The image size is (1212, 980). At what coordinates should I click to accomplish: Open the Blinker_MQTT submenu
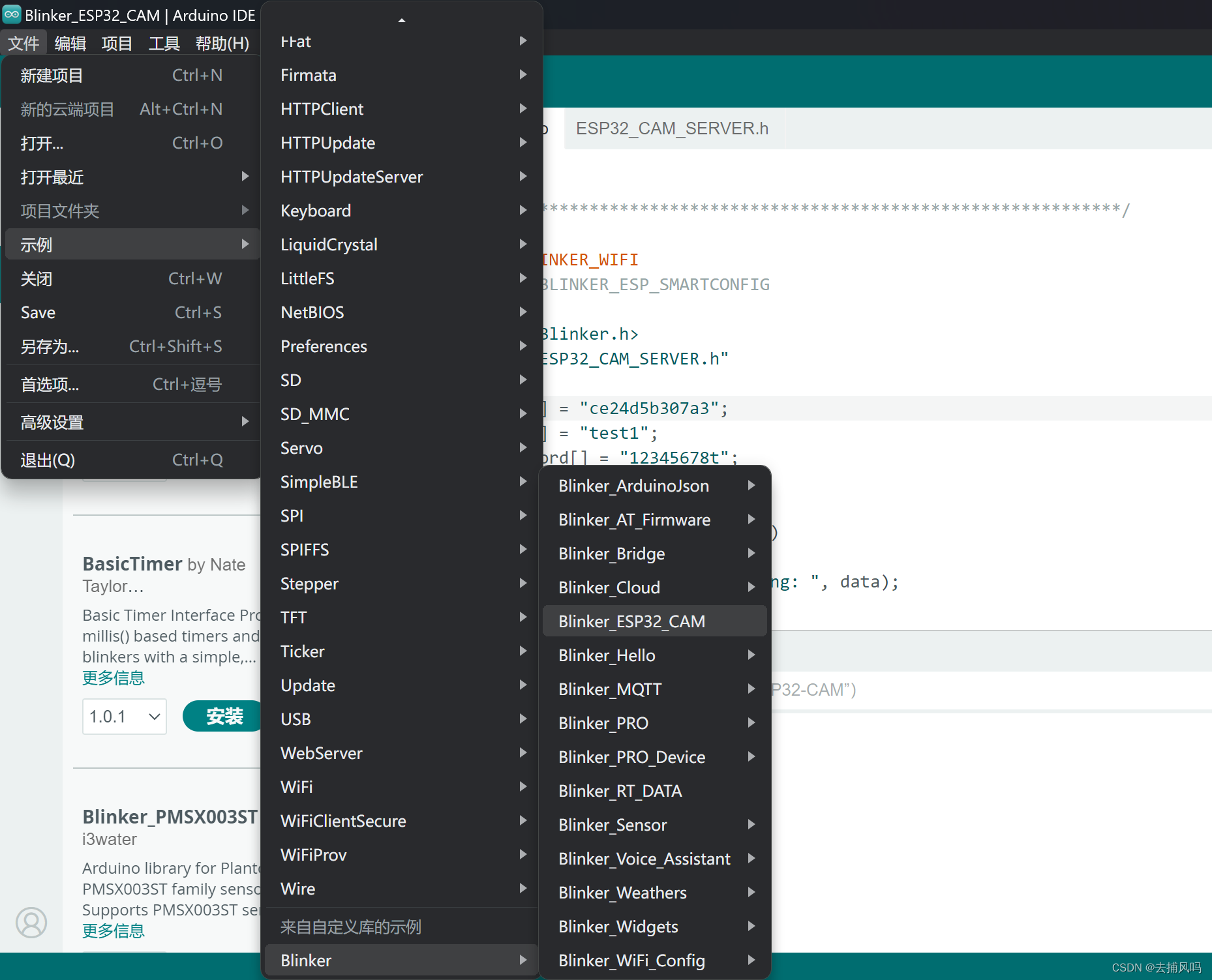(x=655, y=689)
